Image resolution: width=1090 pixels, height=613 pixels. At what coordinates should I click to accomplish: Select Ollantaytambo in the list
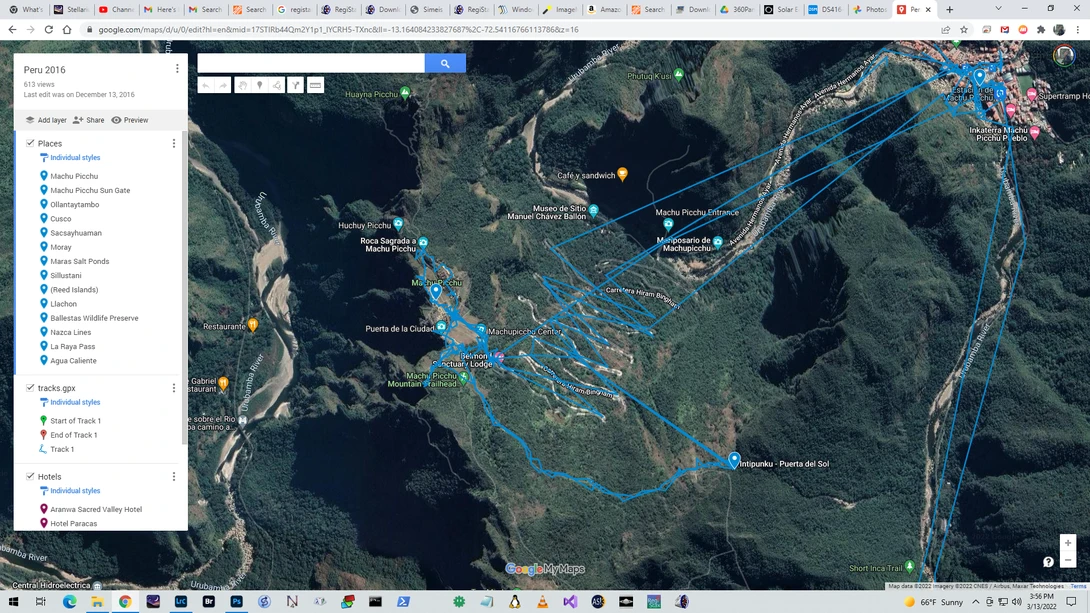(x=74, y=205)
